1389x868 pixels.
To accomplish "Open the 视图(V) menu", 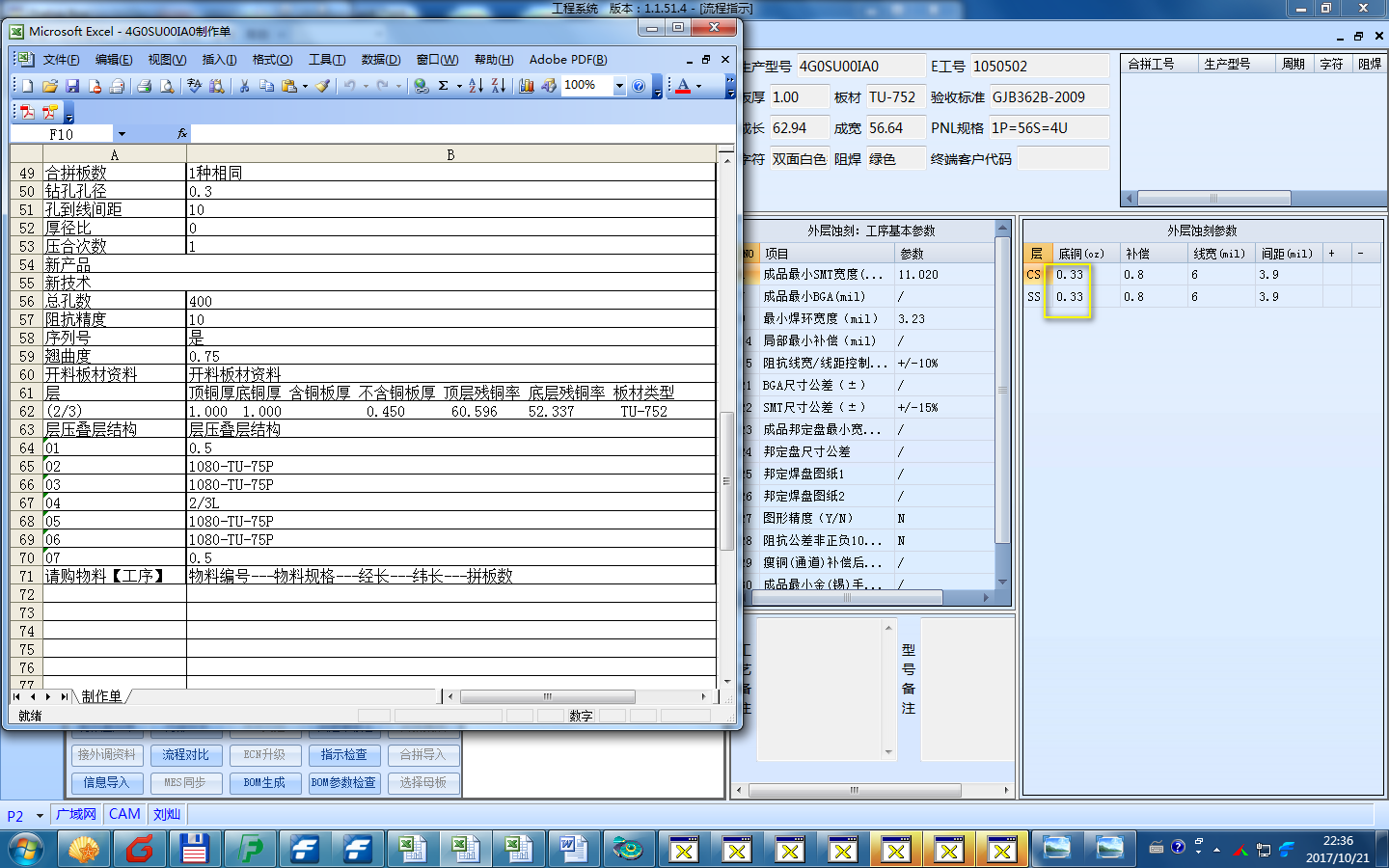I will [x=167, y=60].
